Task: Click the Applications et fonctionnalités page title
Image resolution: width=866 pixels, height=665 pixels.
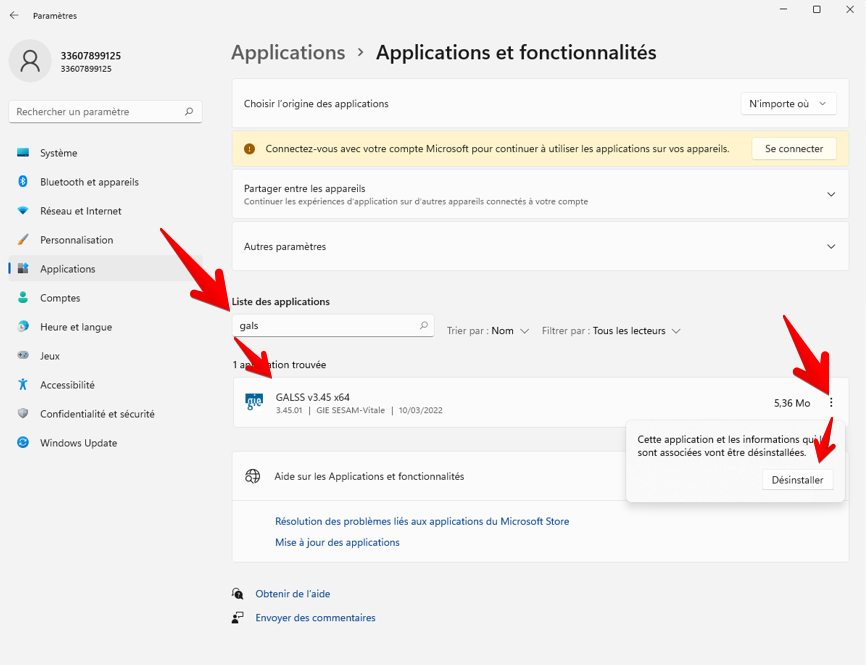Action: [516, 52]
